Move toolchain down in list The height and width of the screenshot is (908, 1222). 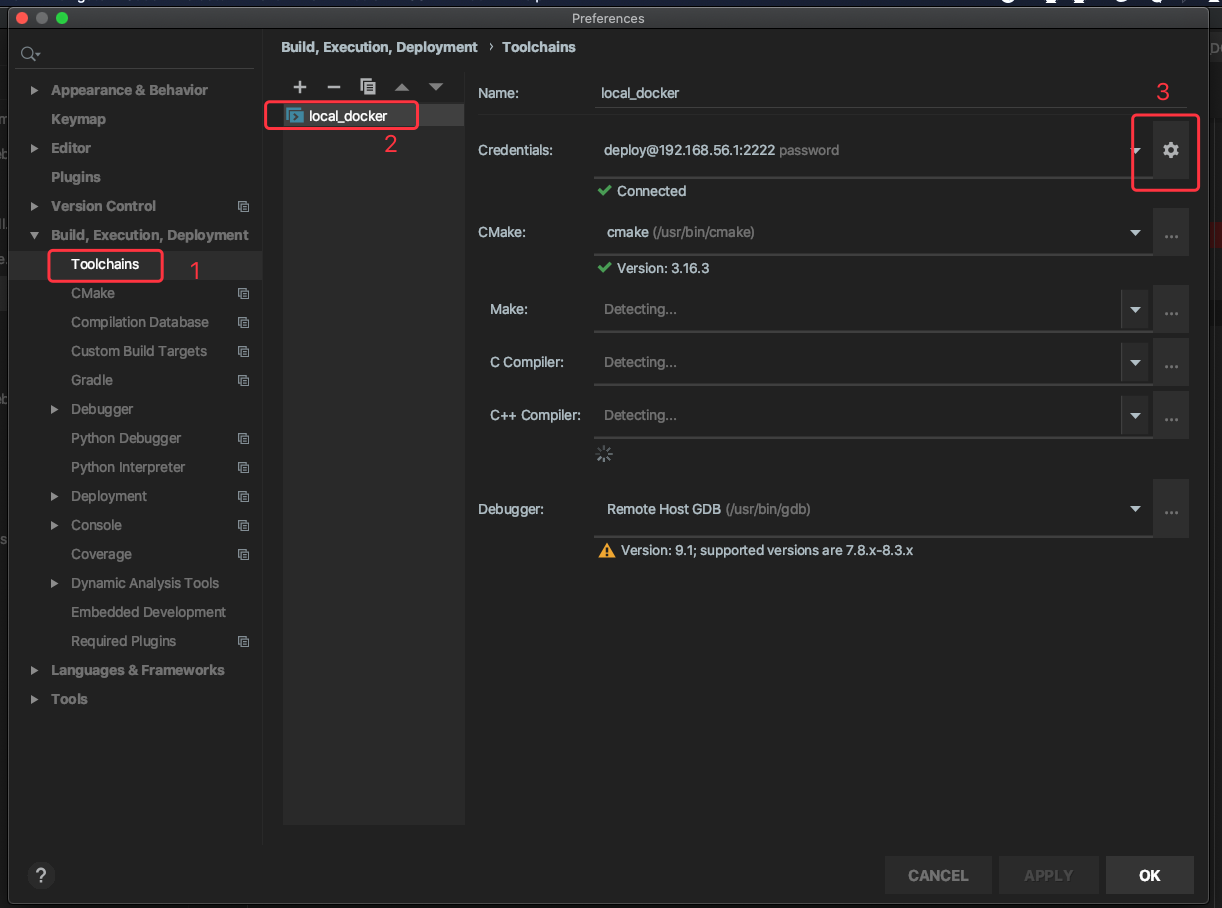[436, 87]
